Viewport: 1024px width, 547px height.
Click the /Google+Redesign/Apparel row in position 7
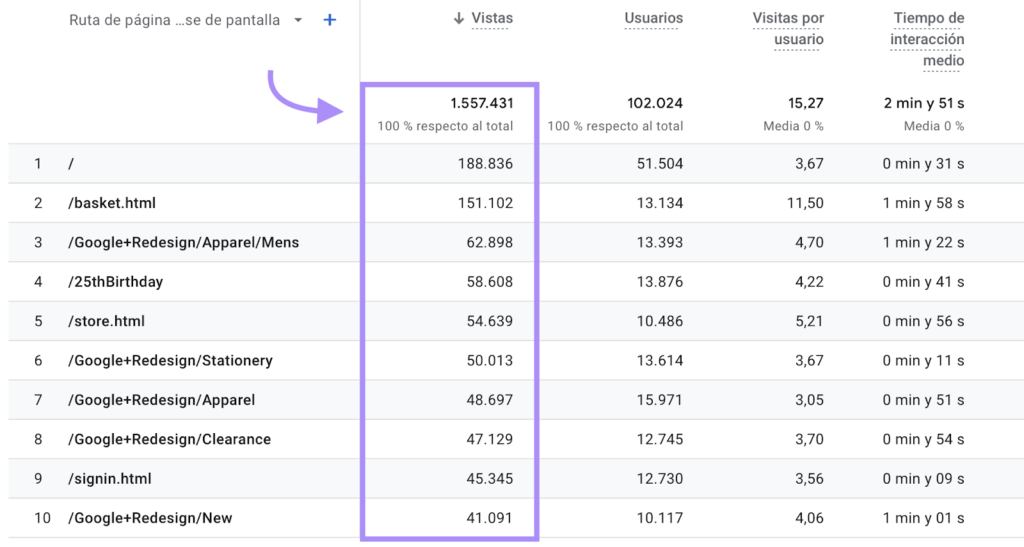click(x=161, y=400)
